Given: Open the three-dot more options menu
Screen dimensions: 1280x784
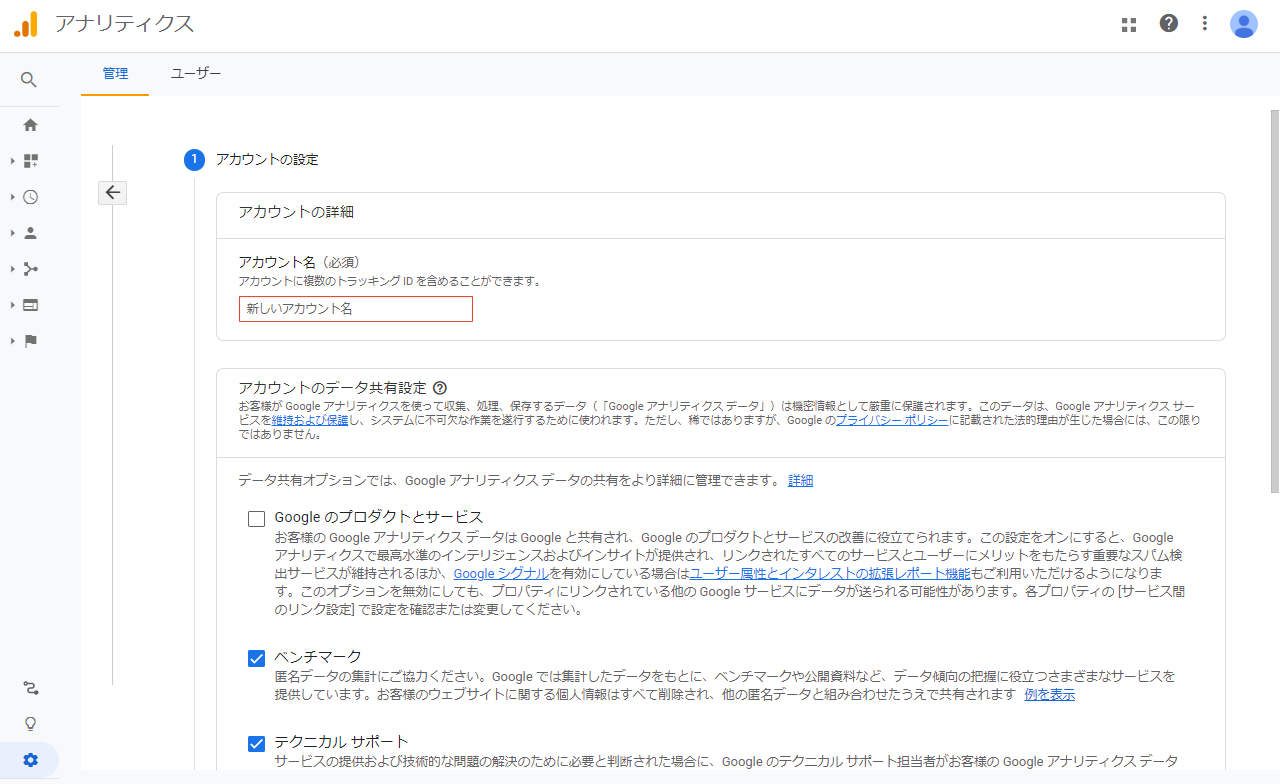Looking at the screenshot, I should click(1205, 24).
